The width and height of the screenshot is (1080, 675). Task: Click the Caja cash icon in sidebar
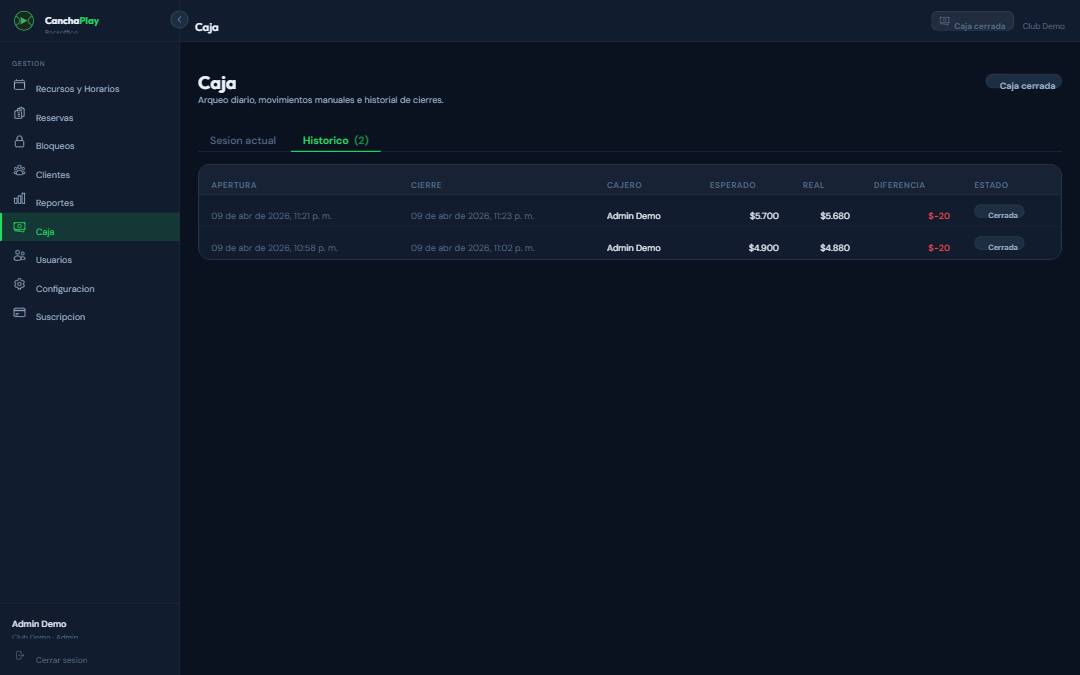pos(19,227)
